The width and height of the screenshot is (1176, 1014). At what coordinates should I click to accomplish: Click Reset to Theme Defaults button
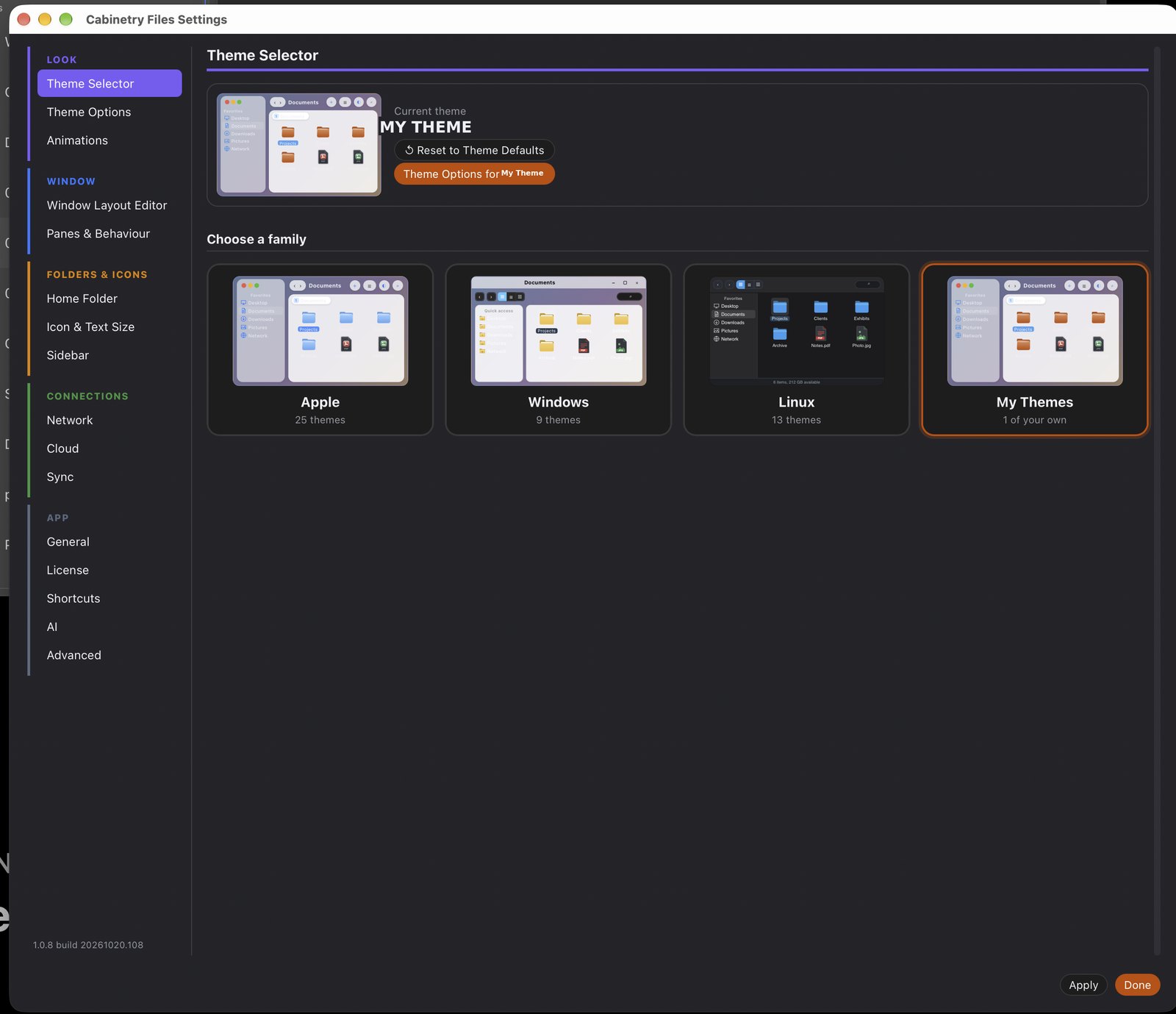474,150
